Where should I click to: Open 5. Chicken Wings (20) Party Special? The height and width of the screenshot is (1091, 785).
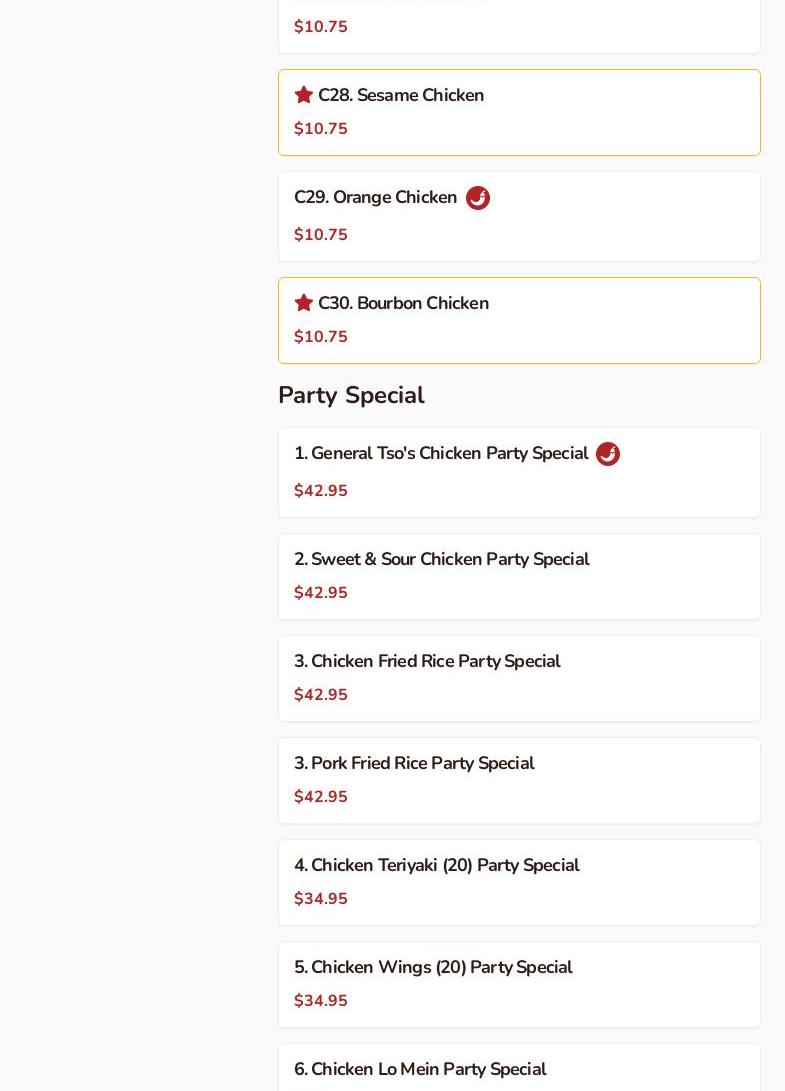point(433,968)
